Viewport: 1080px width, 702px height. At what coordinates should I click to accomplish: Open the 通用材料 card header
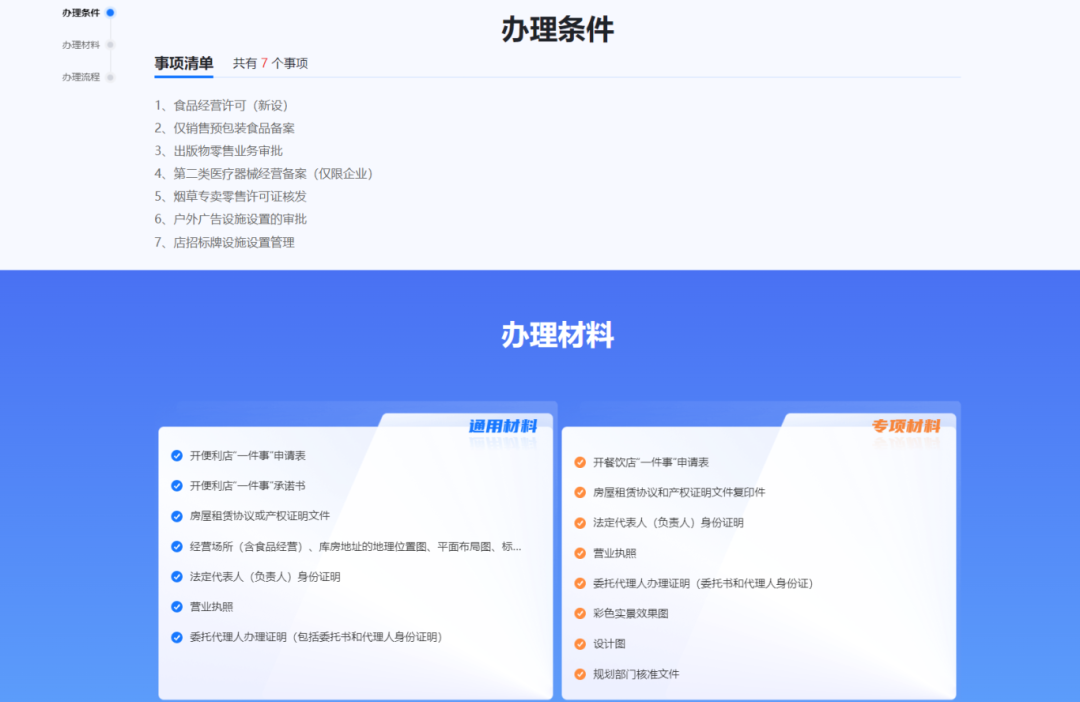502,426
